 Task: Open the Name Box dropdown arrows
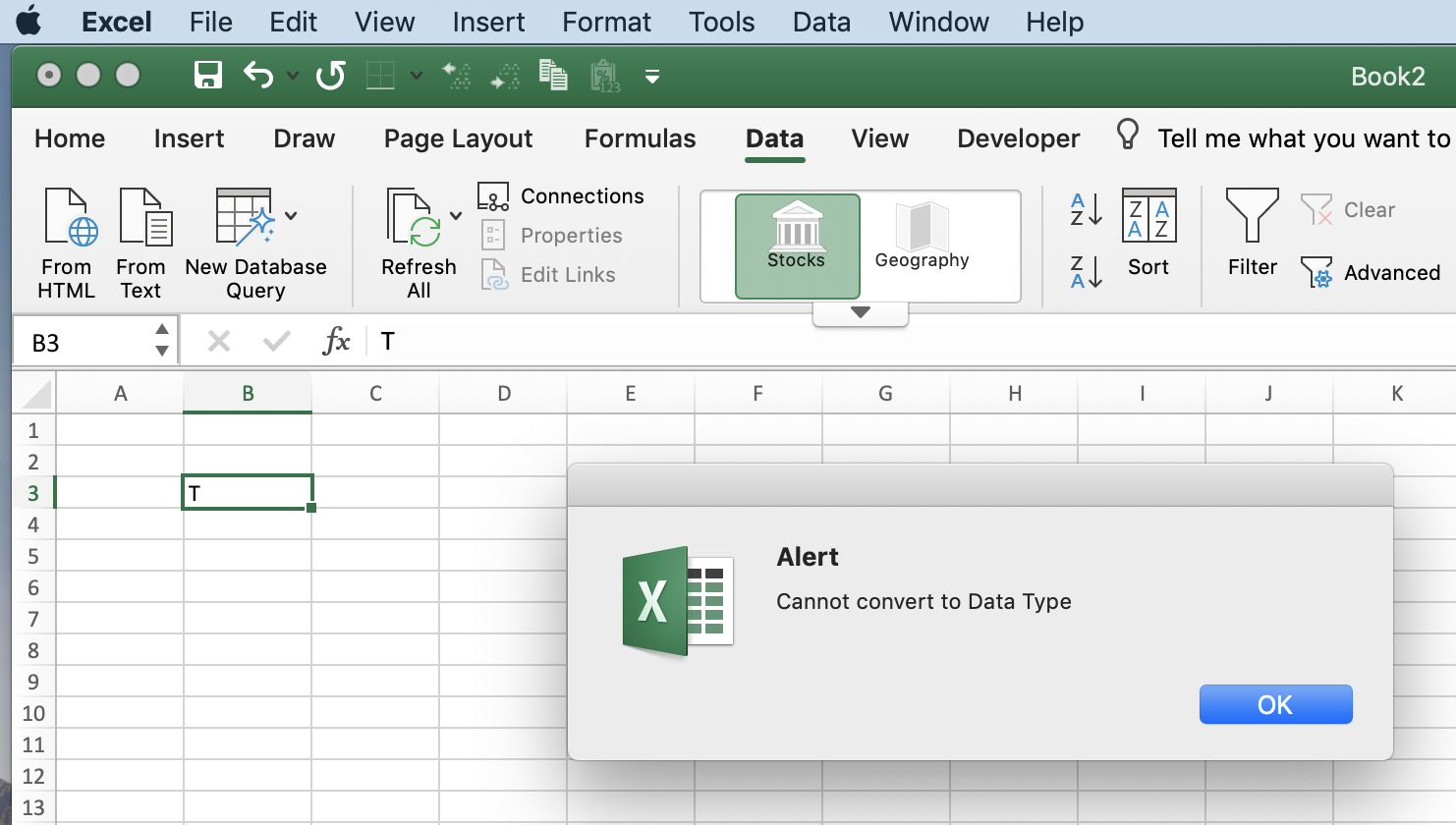click(162, 341)
